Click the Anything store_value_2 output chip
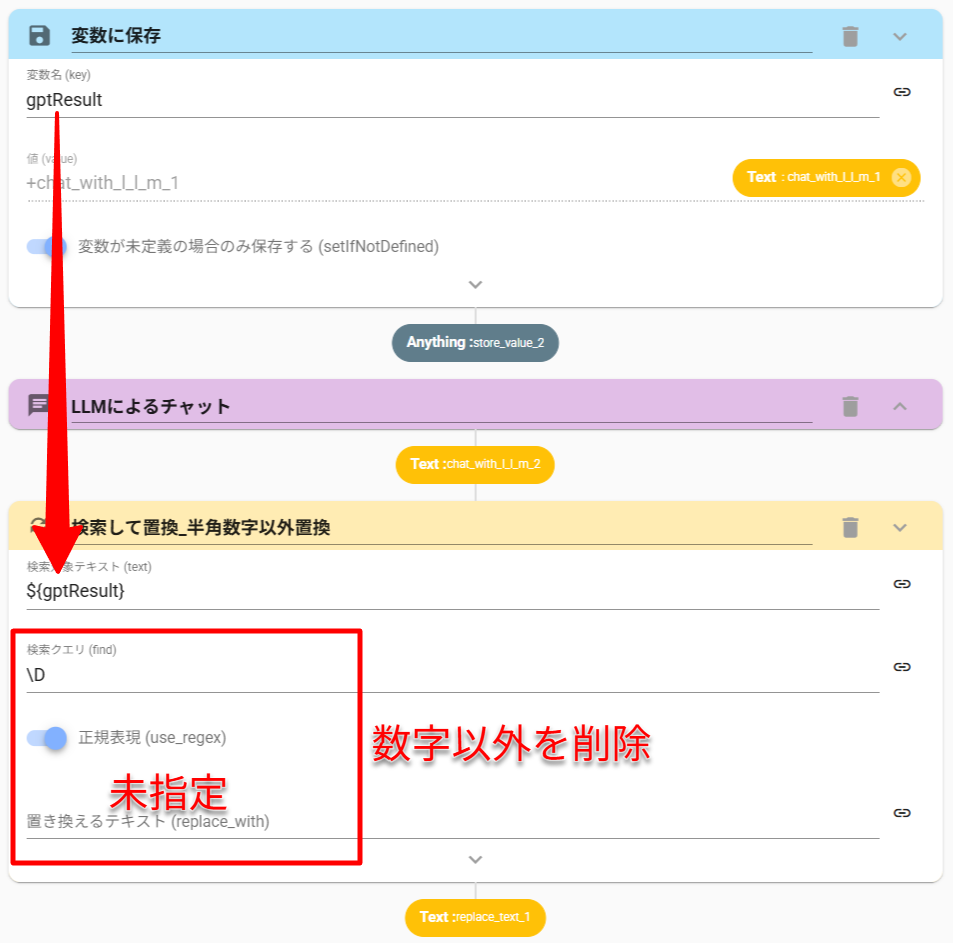Viewport: 953px width, 943px height. pyautogui.click(x=475, y=343)
